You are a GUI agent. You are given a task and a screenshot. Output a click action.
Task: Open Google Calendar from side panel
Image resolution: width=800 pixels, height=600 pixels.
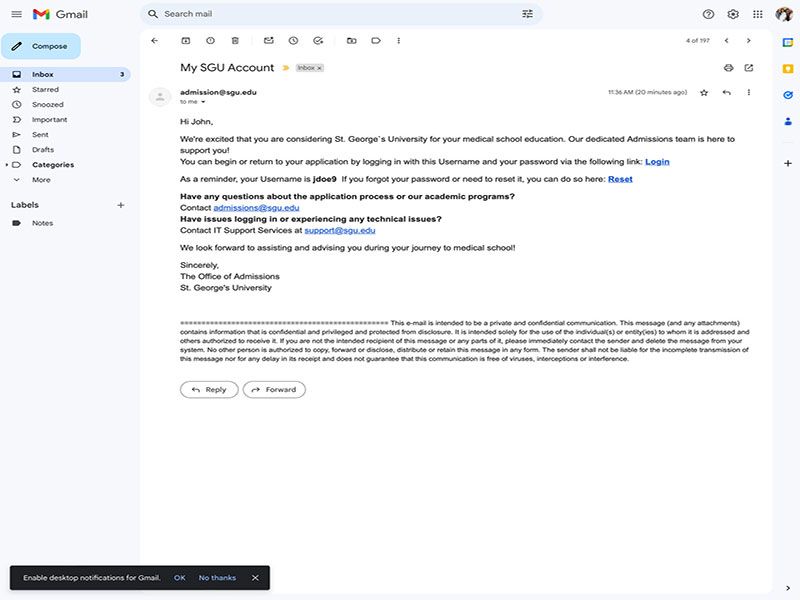(786, 41)
